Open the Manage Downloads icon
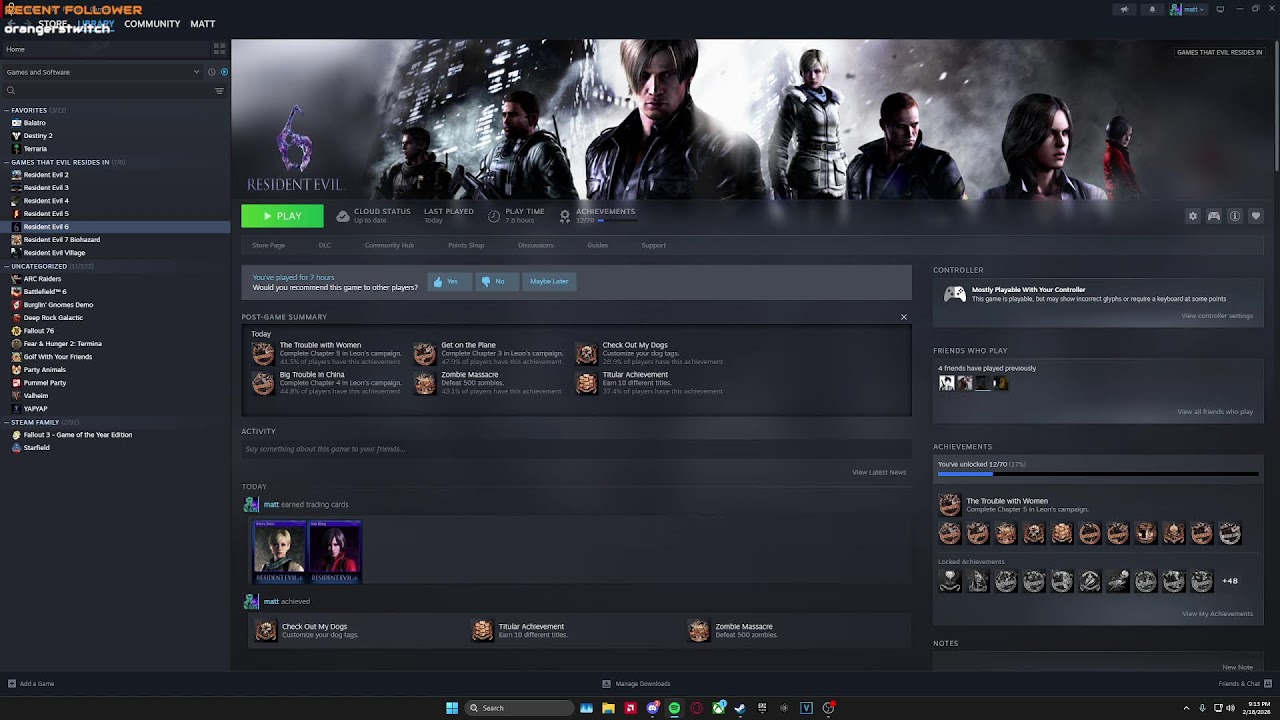The image size is (1280, 720). (606, 684)
